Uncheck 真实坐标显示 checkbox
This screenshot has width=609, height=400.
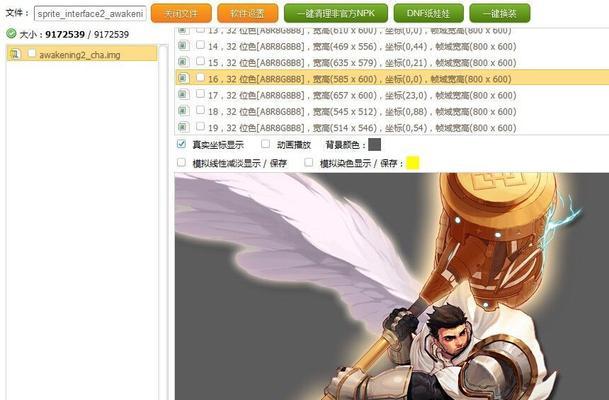181,144
